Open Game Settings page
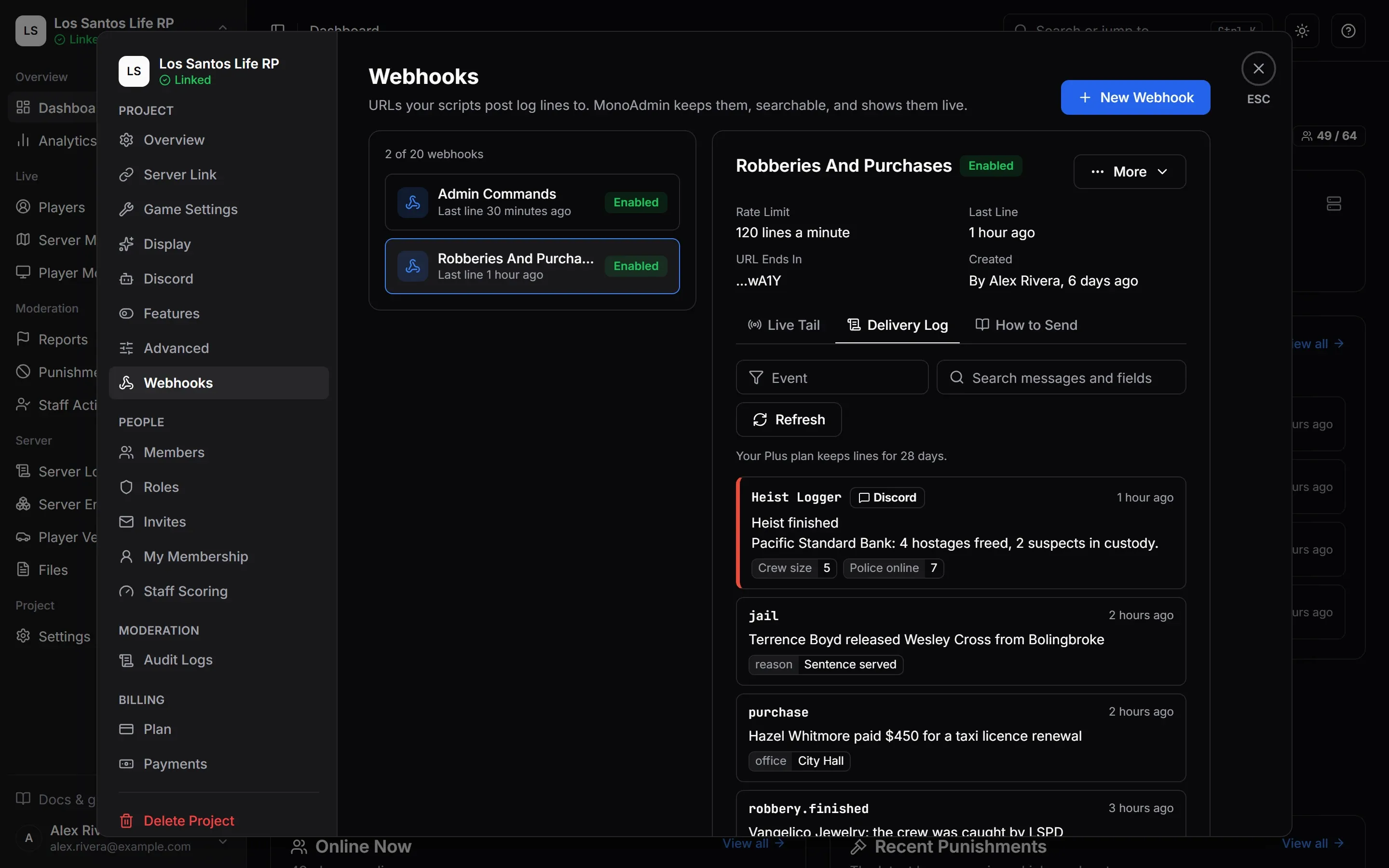Viewport: 1389px width, 868px height. pos(218,209)
